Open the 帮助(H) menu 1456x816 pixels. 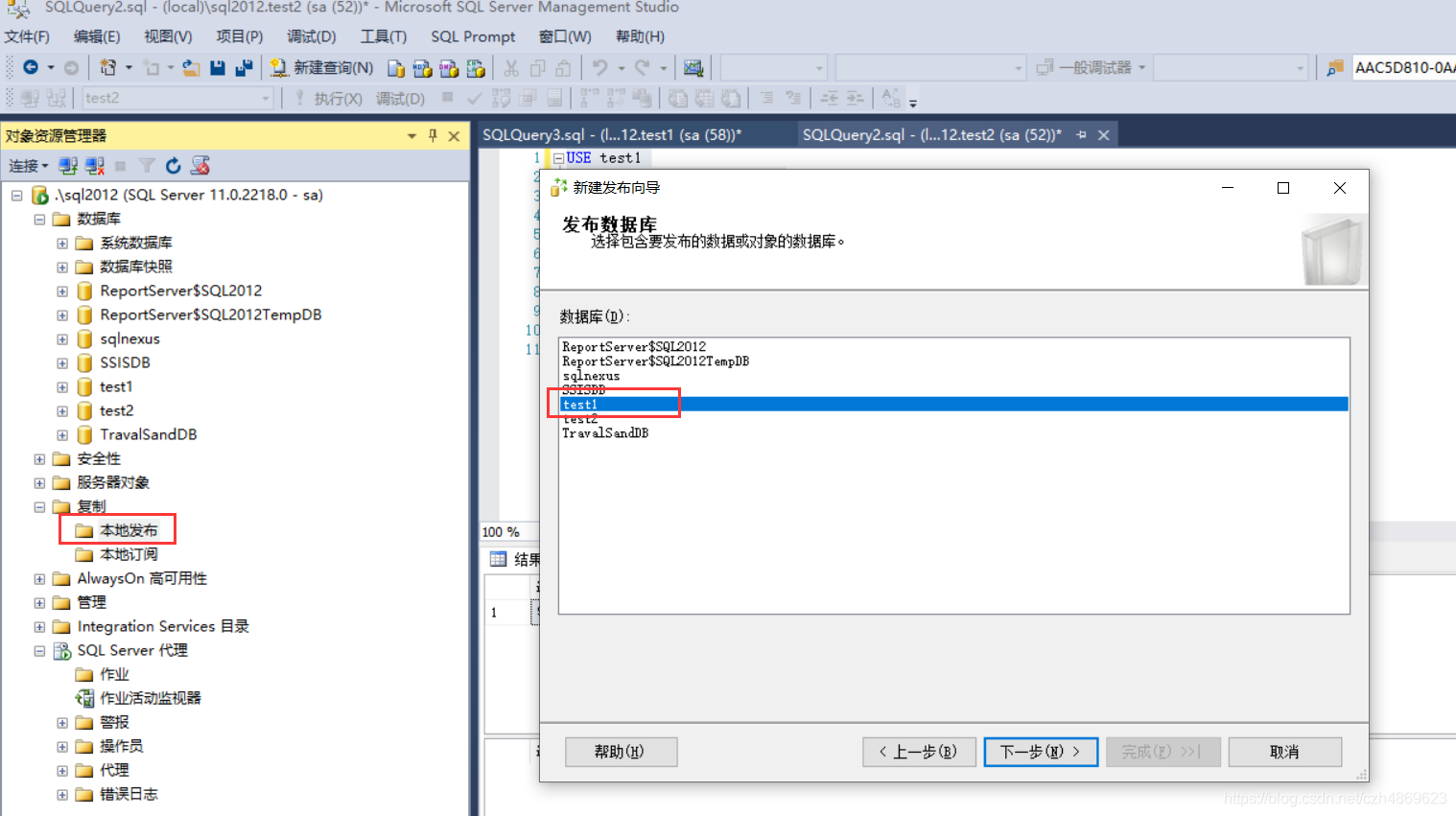(x=640, y=36)
